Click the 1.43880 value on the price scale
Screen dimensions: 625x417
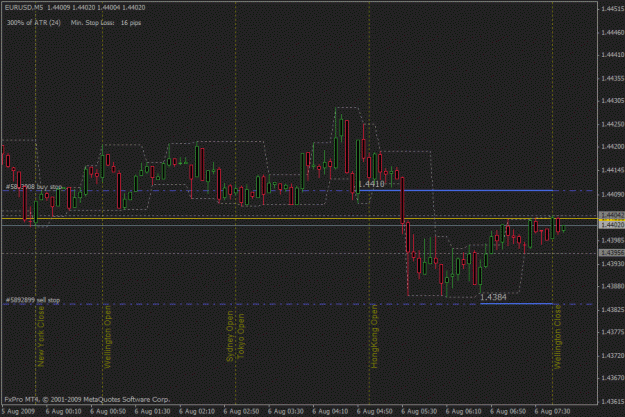(613, 286)
